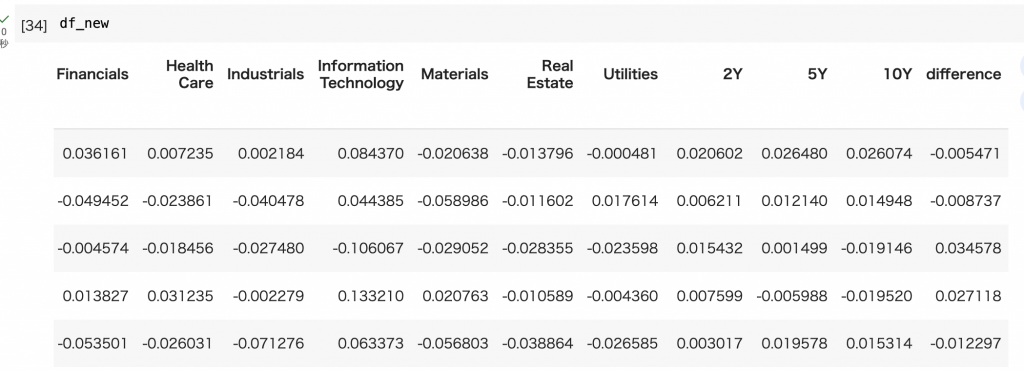
Task: Click the Information Technology value -0.106067
Action: [368, 249]
